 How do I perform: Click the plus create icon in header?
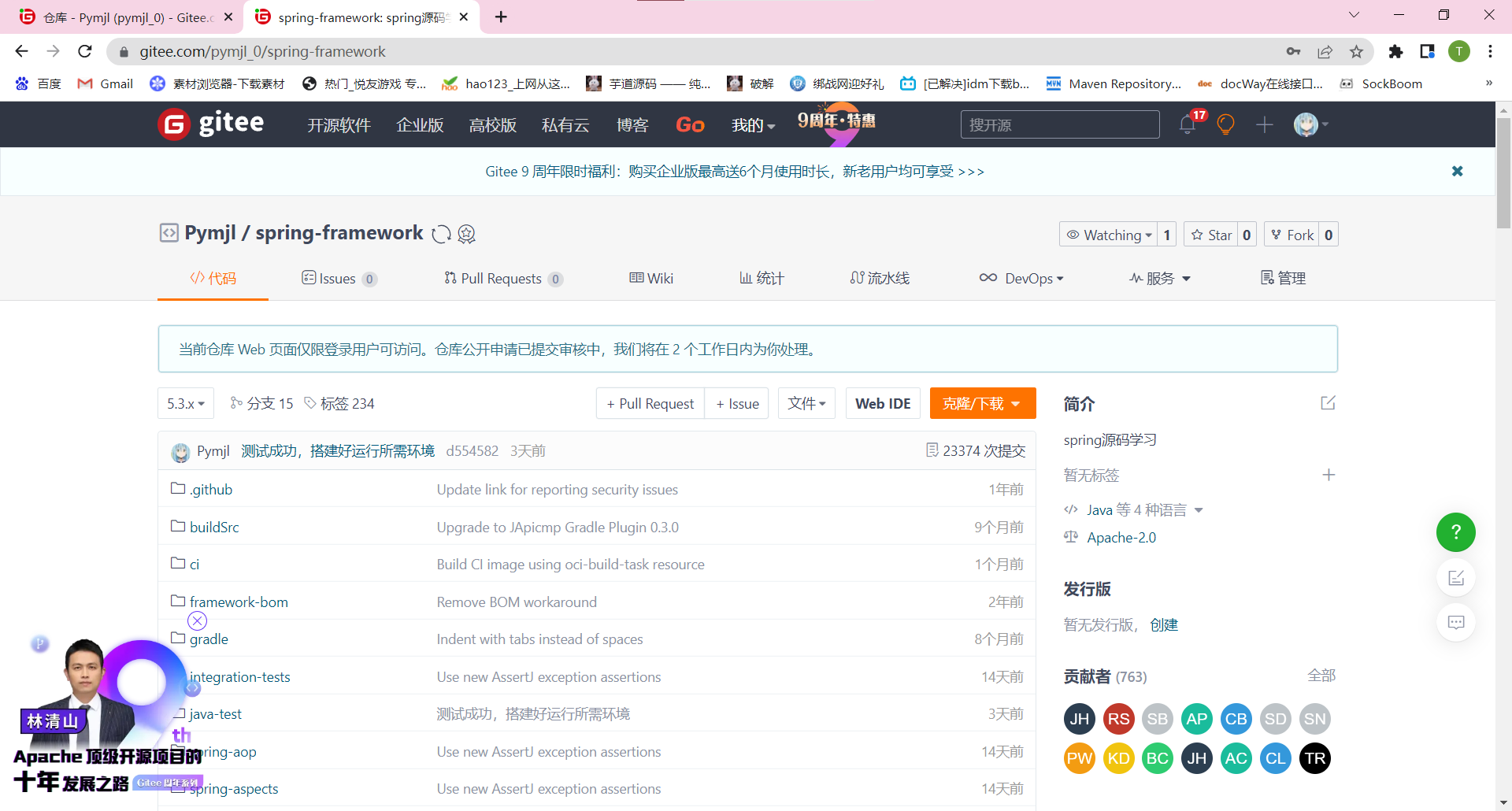(1265, 124)
